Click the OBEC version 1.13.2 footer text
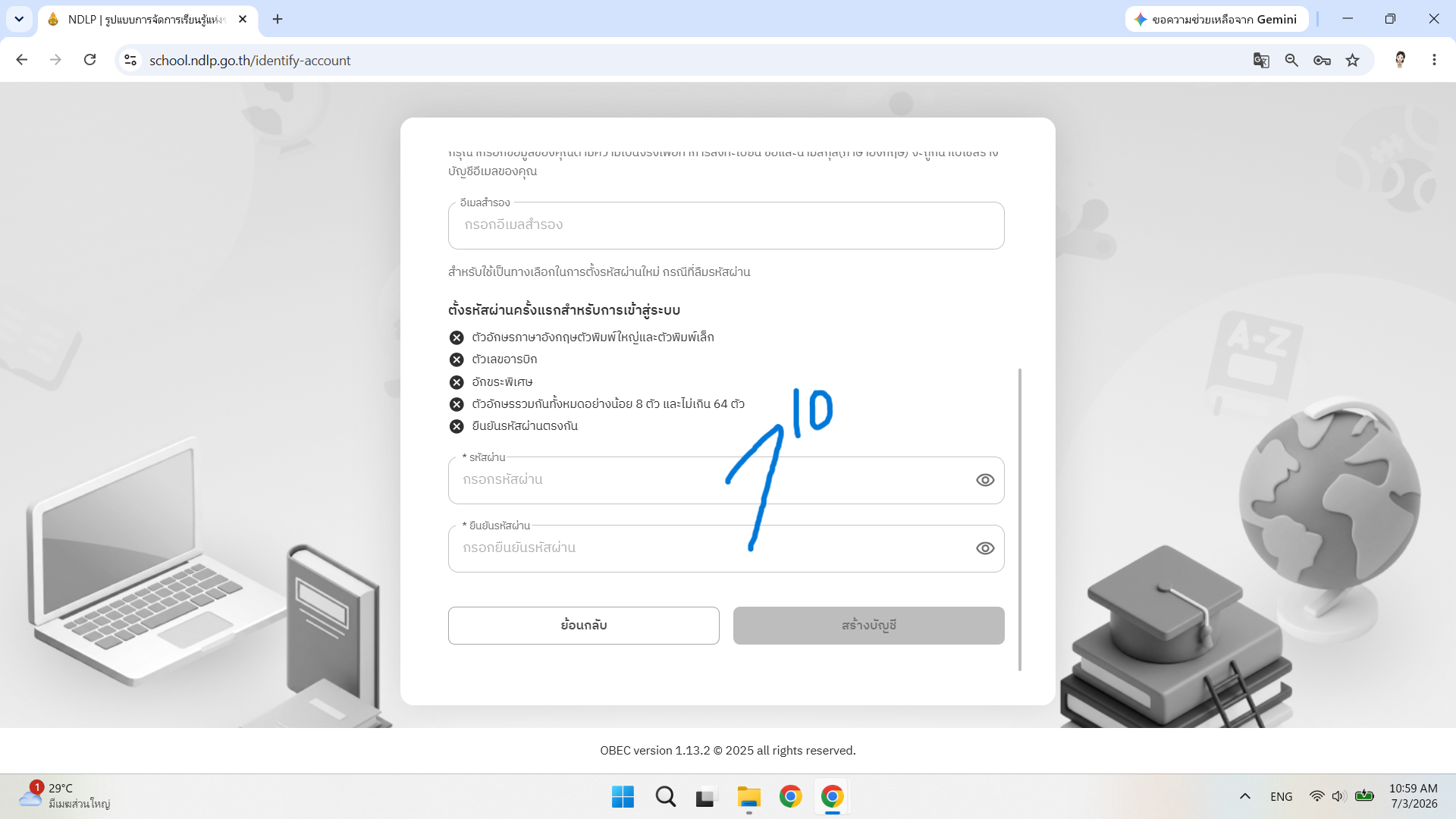The width and height of the screenshot is (1456, 819). 727,750
